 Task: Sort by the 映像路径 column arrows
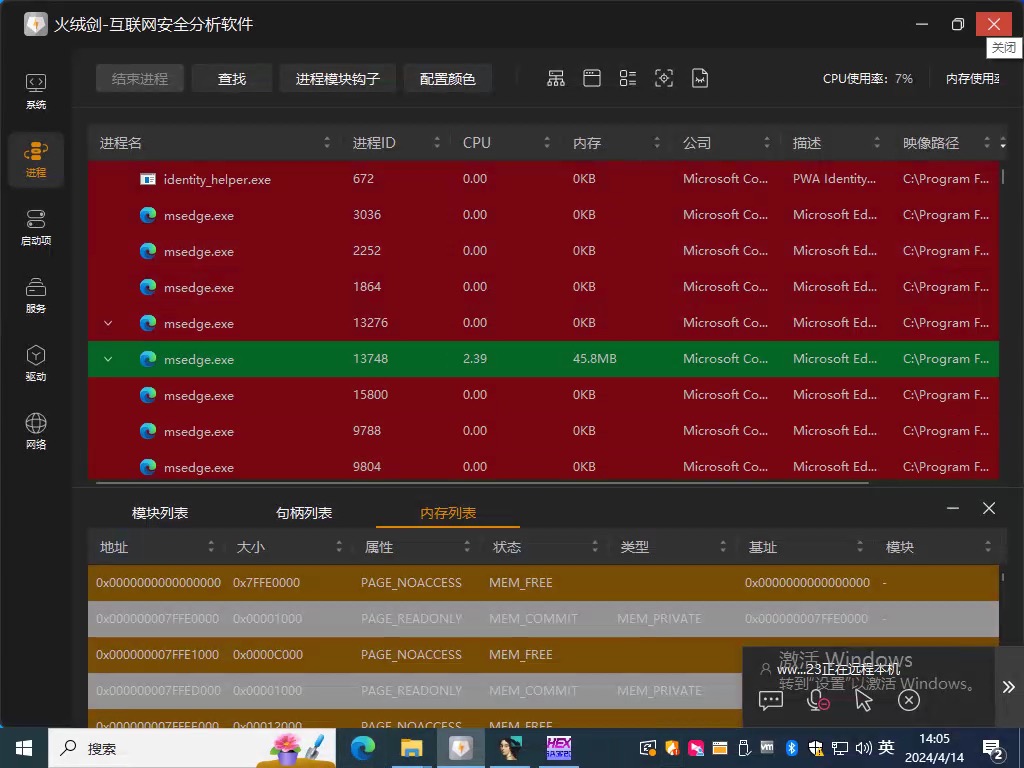pos(987,143)
